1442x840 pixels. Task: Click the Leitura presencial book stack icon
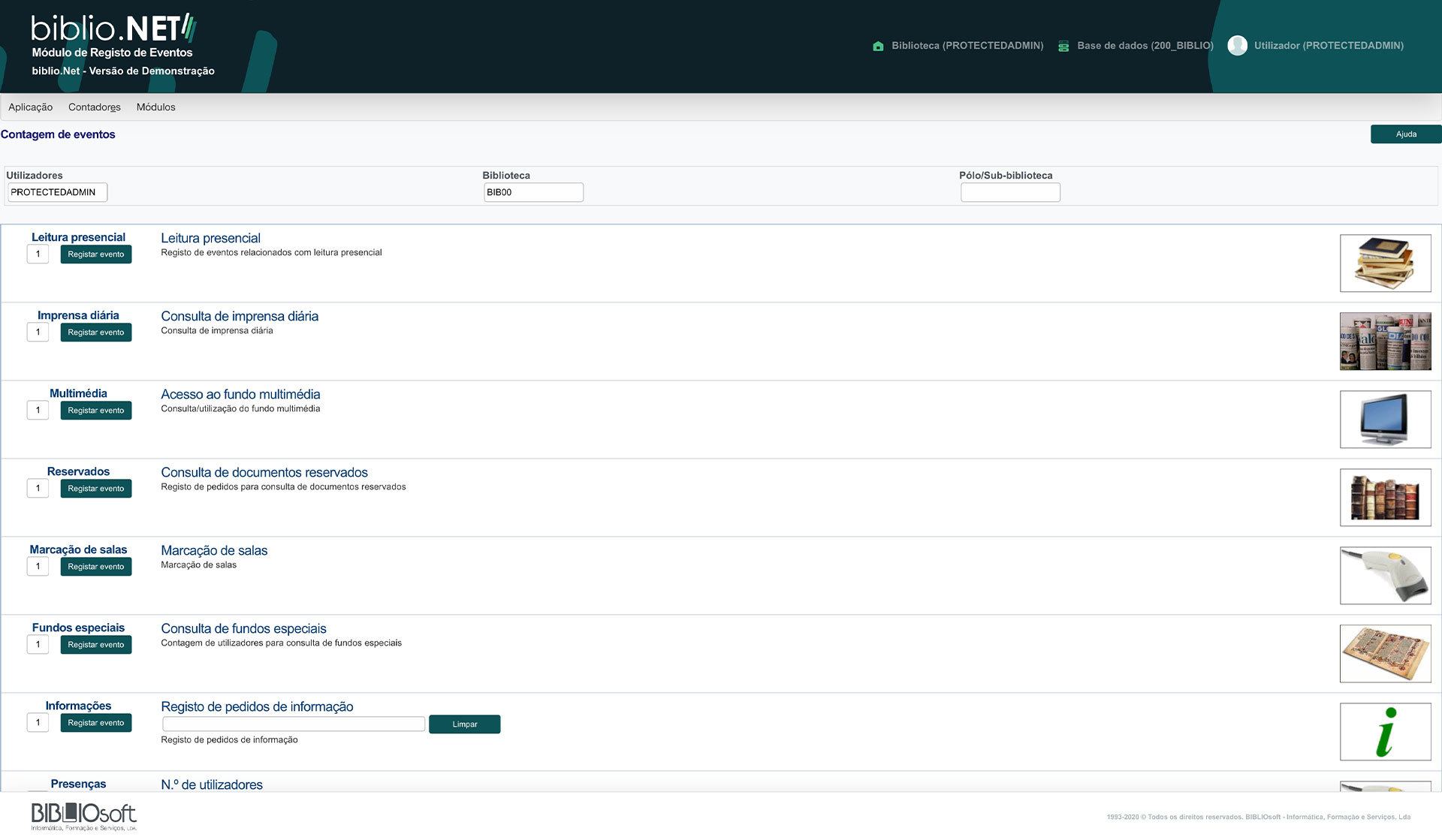pyautogui.click(x=1384, y=262)
